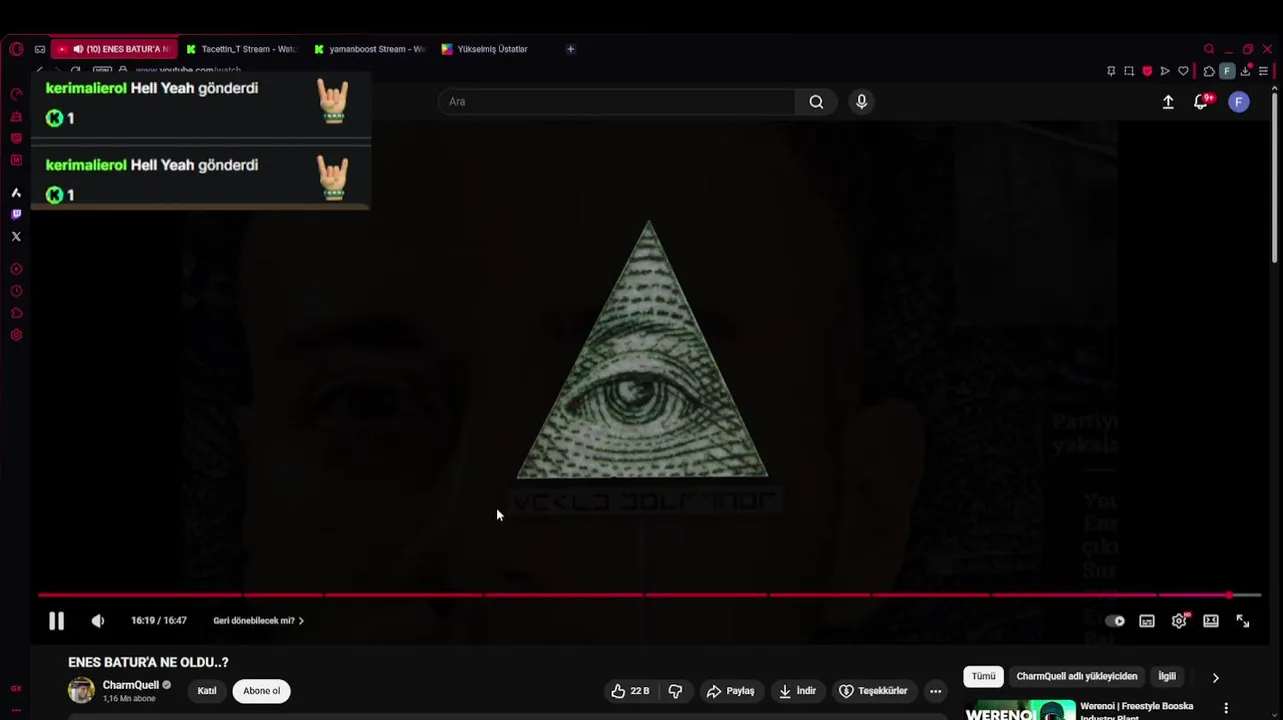Open the browser downloads icon
The image size is (1283, 720).
tap(1245, 71)
